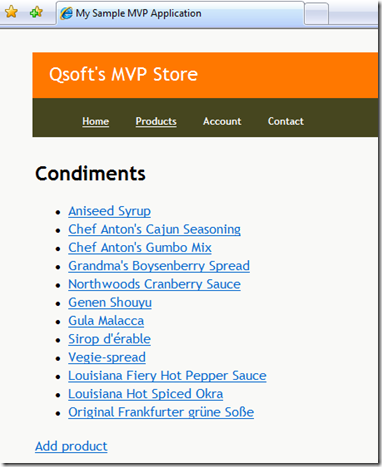Open Louisiana Fiery Hot Pepper Sauce link

click(167, 376)
